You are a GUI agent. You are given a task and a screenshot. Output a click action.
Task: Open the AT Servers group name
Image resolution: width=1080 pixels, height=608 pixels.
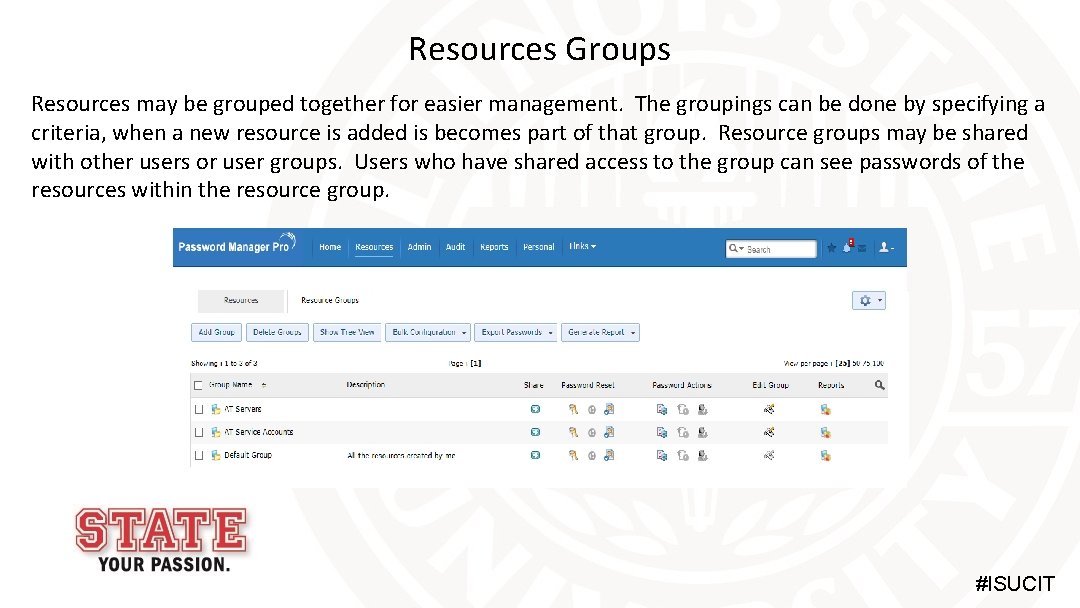pyautogui.click(x=242, y=410)
